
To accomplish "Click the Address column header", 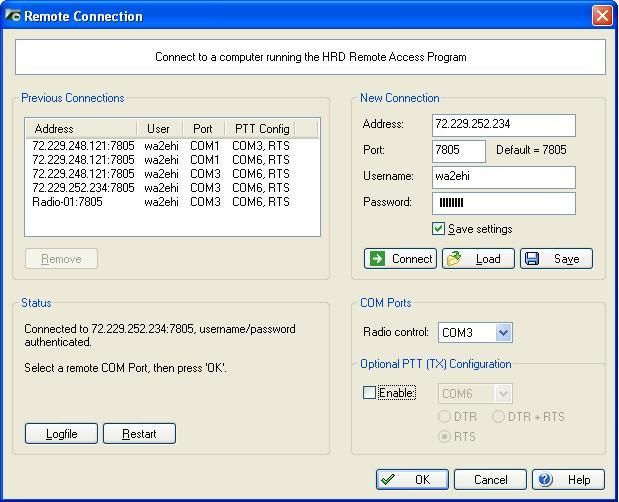I will tap(80, 129).
